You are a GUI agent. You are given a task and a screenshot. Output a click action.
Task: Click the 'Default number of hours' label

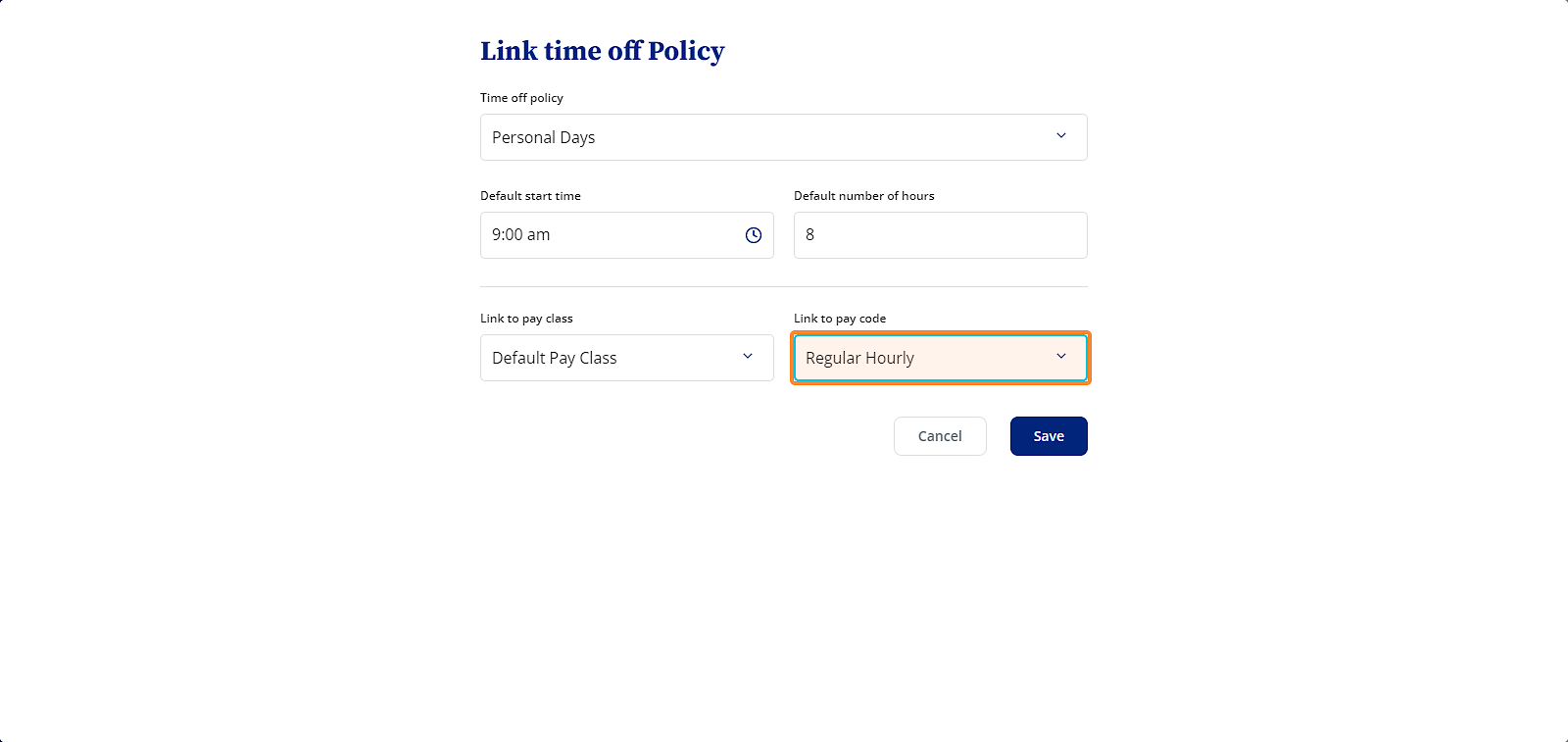coord(864,196)
